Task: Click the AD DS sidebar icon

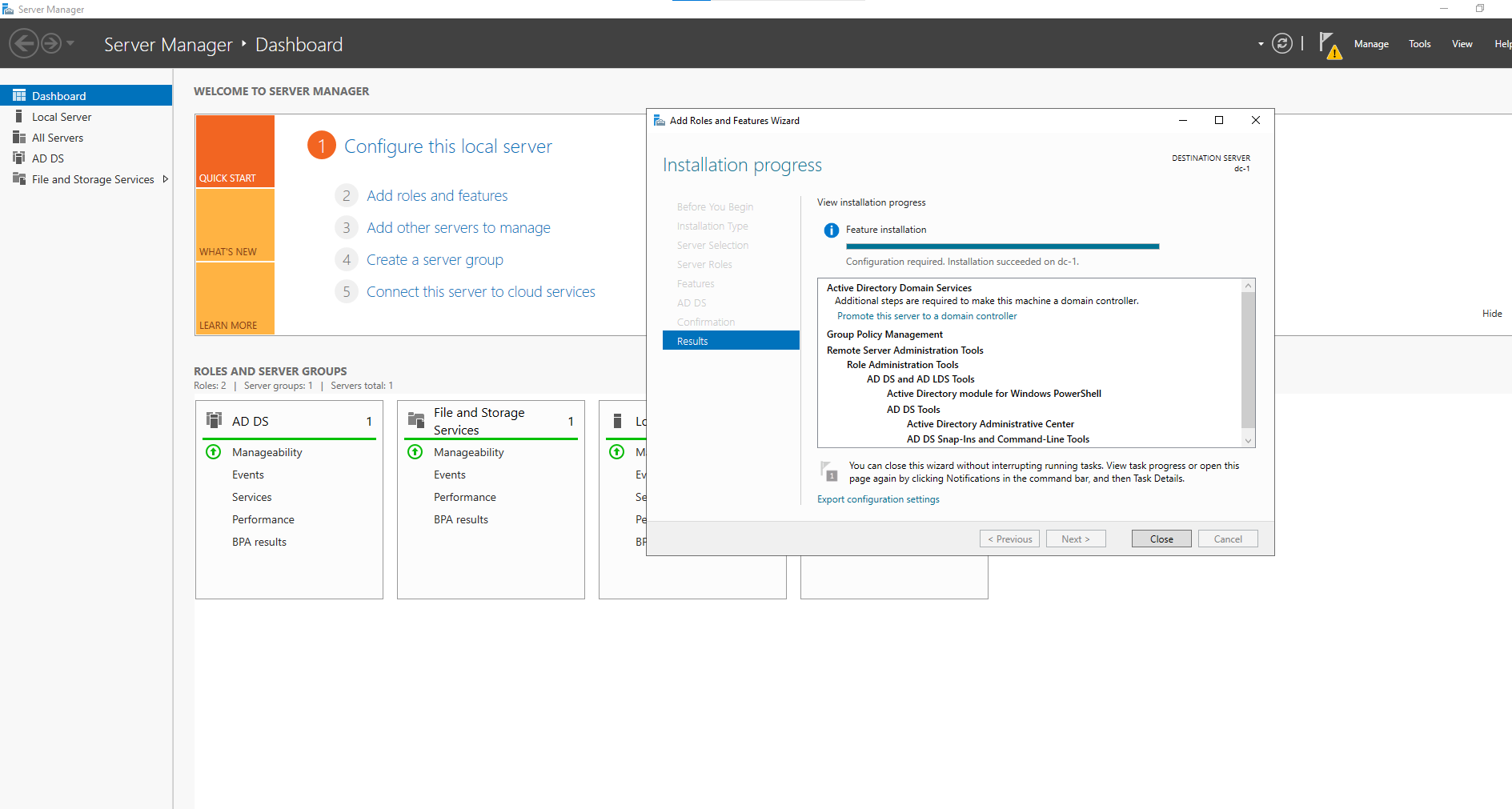Action: (19, 158)
